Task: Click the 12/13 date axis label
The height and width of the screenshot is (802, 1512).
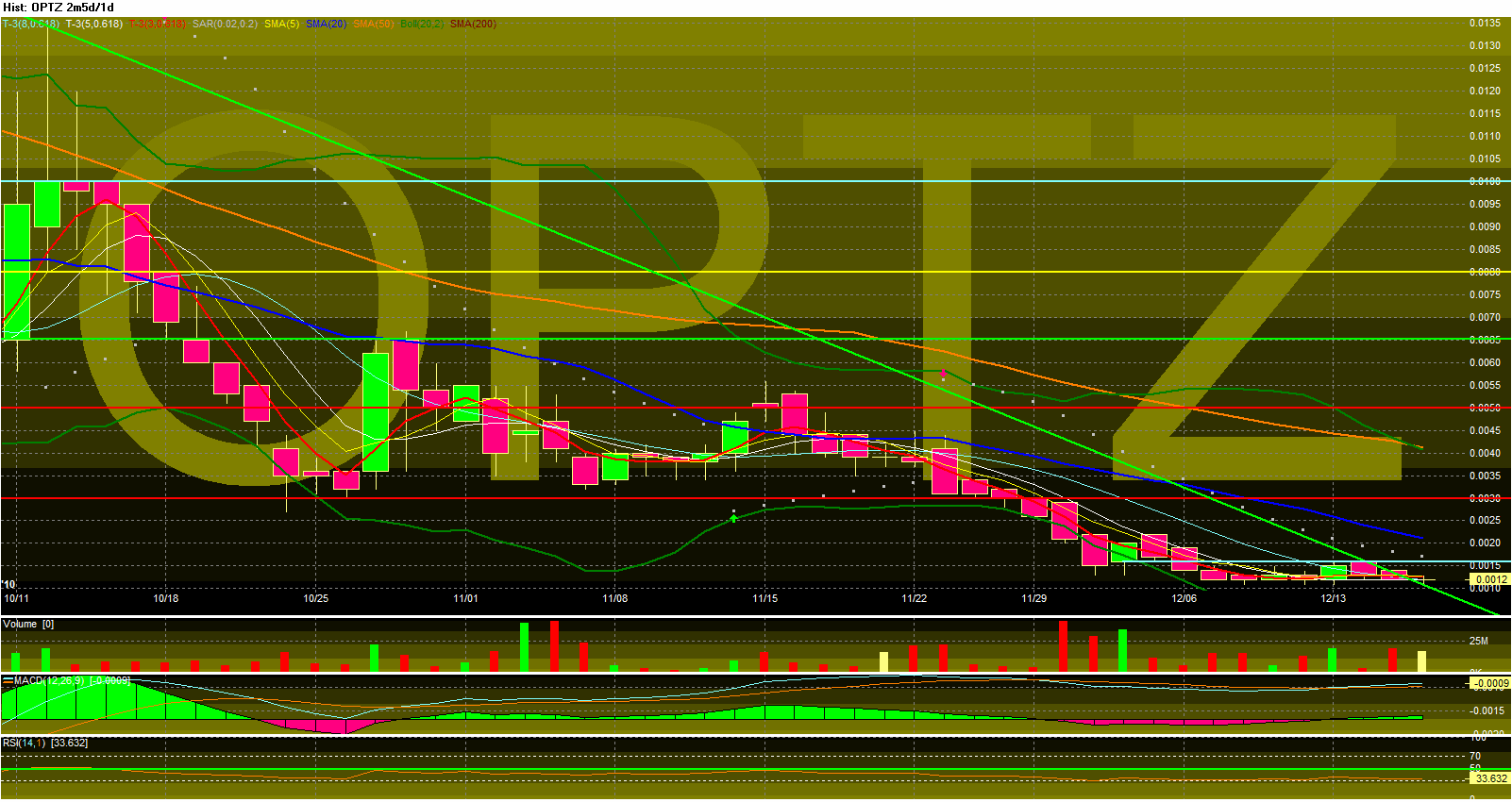Action: 1333,598
